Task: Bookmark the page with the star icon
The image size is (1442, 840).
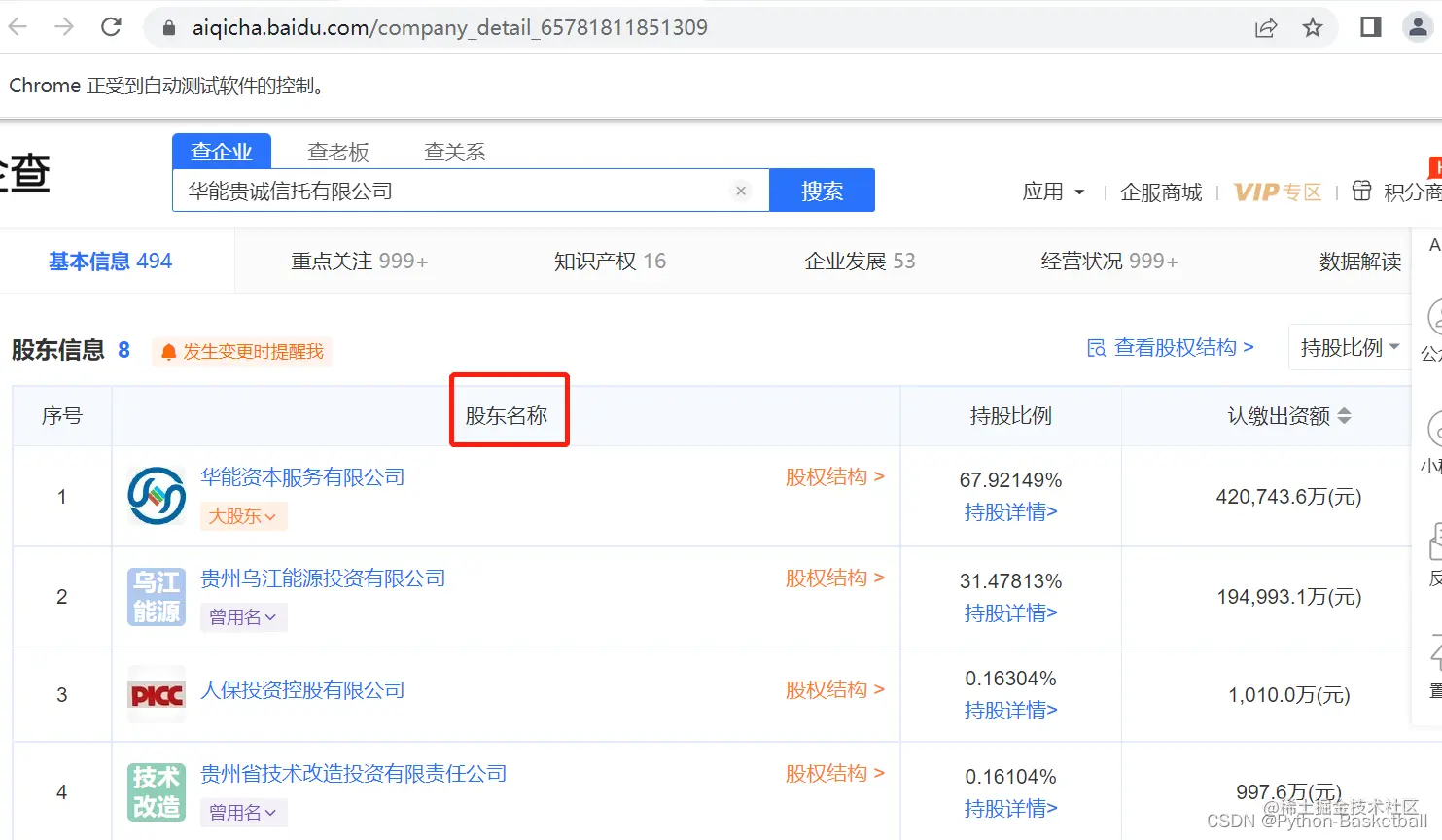Action: [1313, 27]
